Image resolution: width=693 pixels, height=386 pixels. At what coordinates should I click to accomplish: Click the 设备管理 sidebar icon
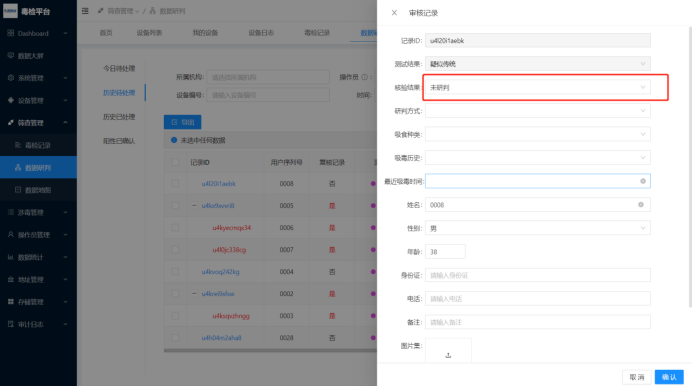click(11, 100)
